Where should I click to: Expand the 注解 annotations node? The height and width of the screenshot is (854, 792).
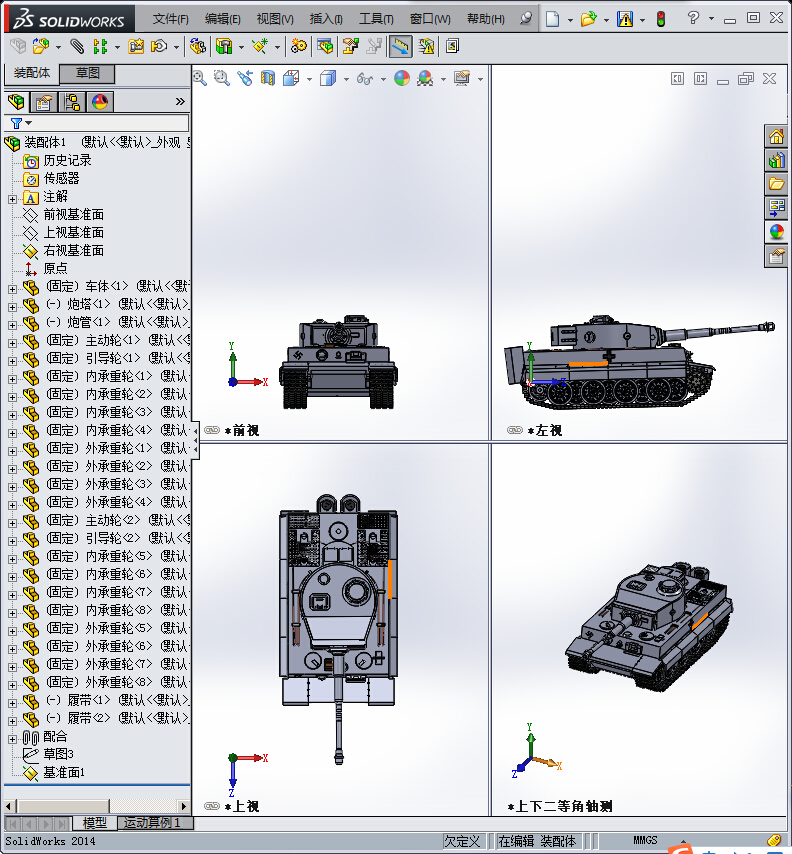[12, 199]
